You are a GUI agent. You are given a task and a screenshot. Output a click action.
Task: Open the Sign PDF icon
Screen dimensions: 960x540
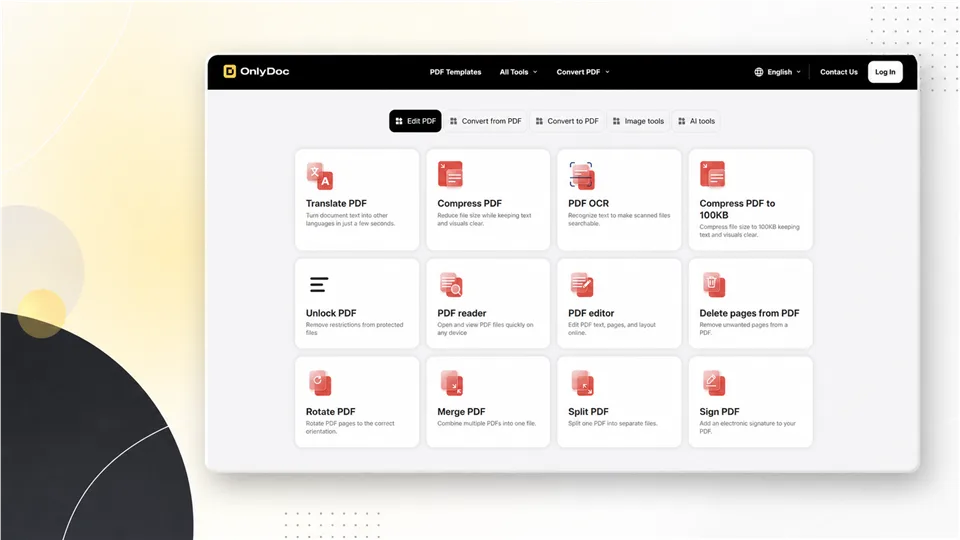pyautogui.click(x=714, y=383)
